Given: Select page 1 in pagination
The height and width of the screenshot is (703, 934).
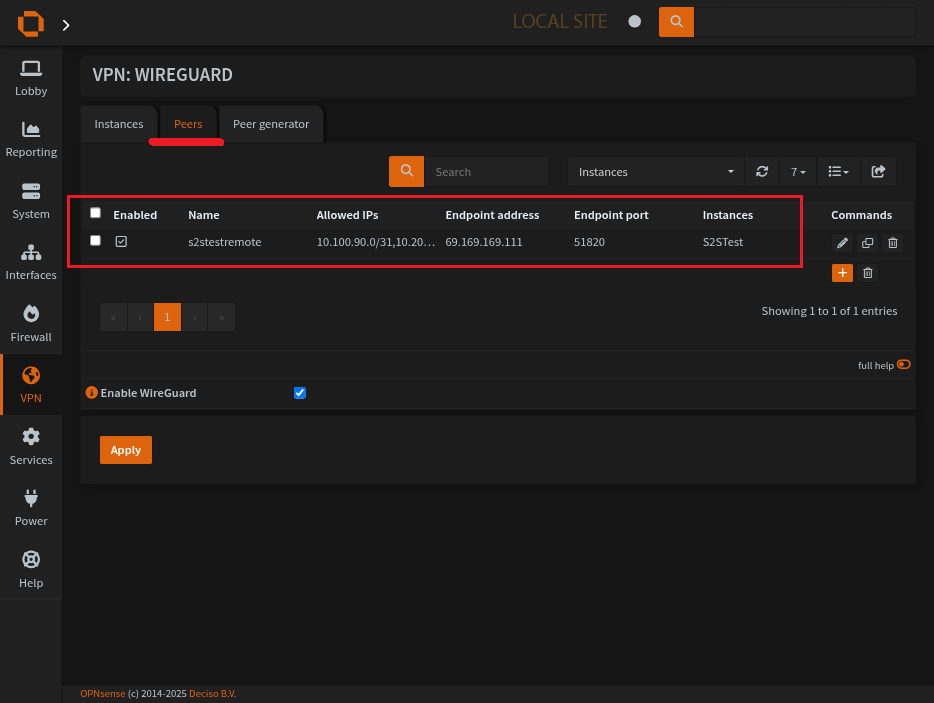Looking at the screenshot, I should [167, 317].
